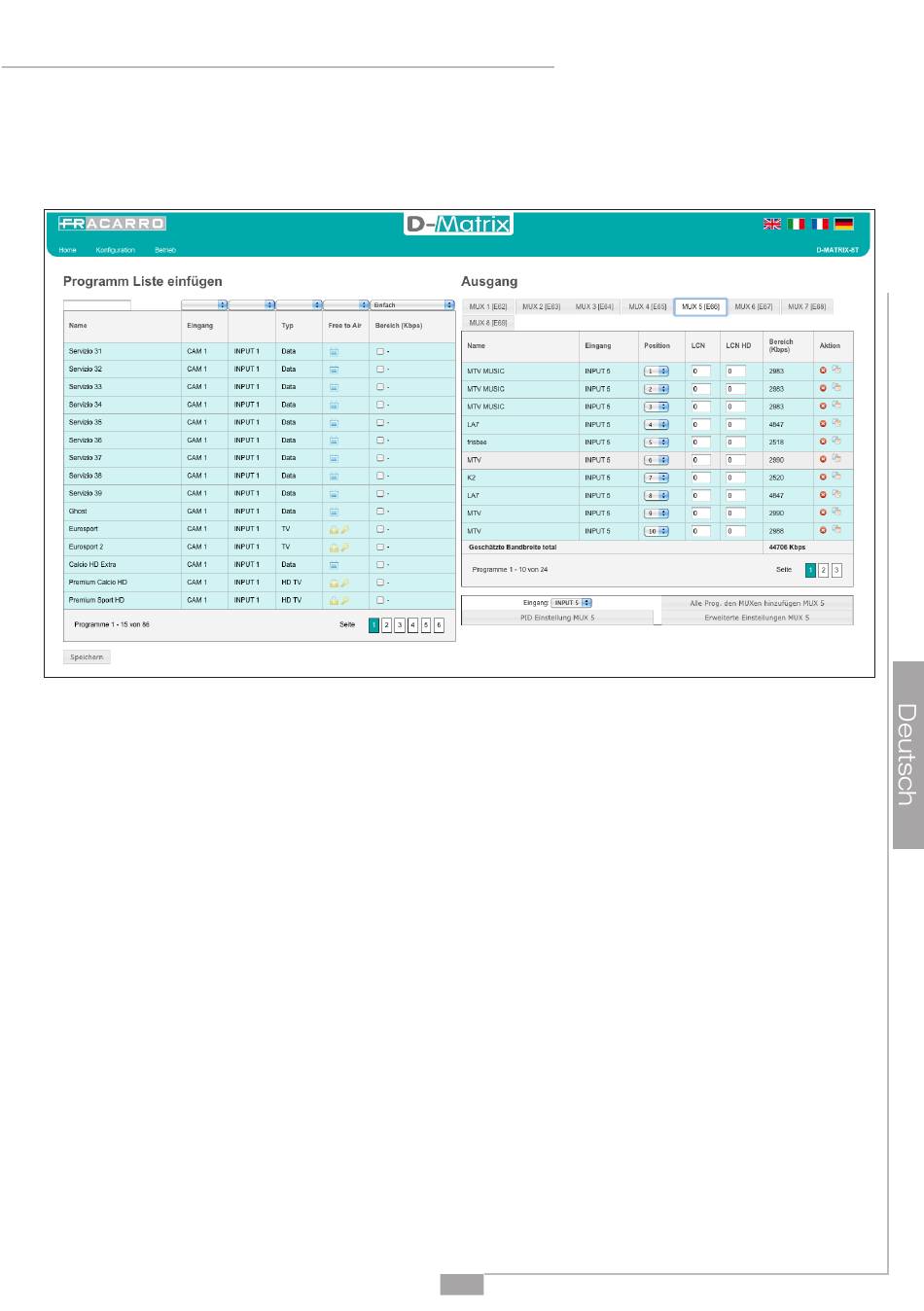Switch to MUX 1 [E62] tab
Viewport: 924px width, 1311px height.
click(x=487, y=307)
